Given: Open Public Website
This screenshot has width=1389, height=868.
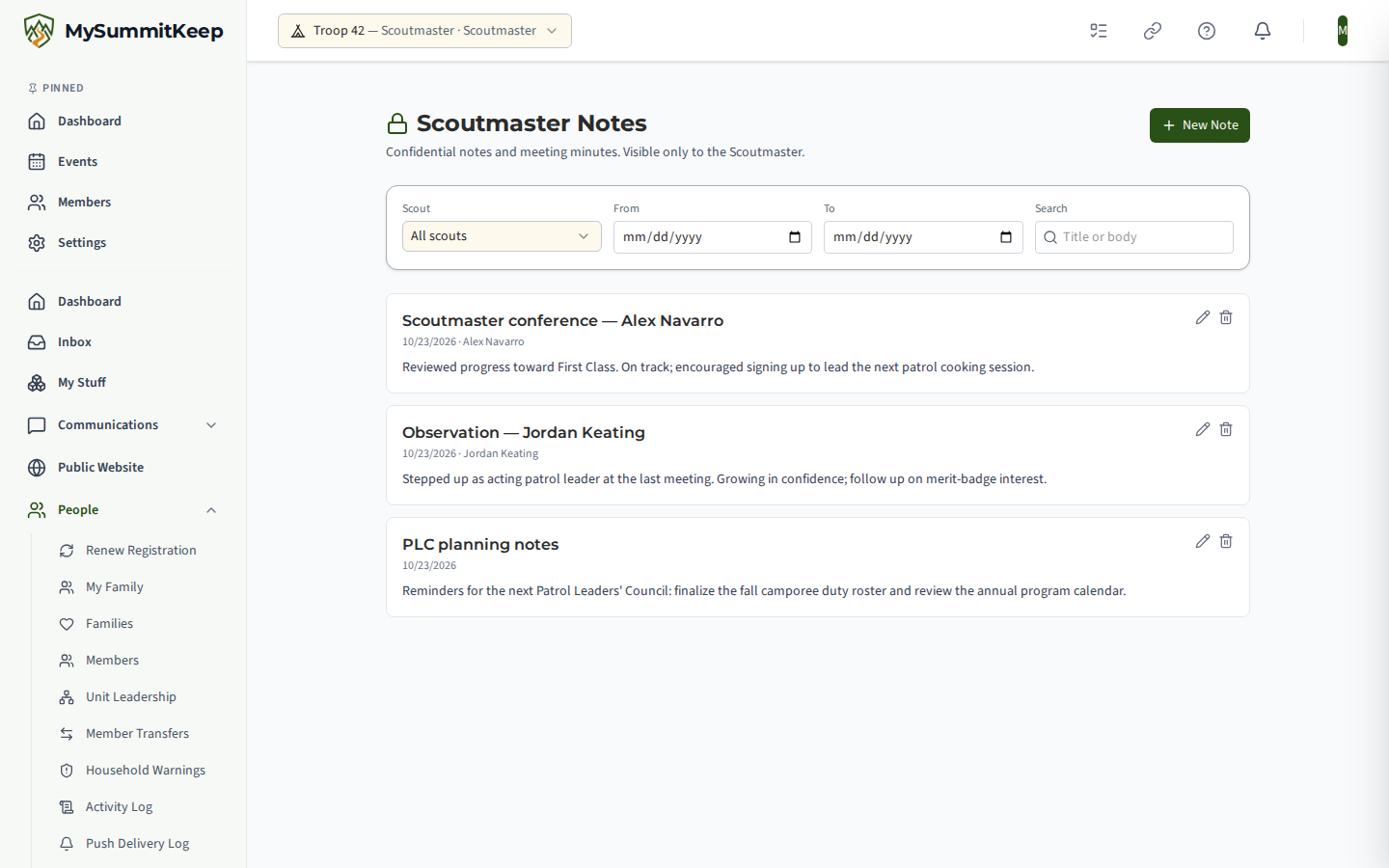Looking at the screenshot, I should [123, 468].
